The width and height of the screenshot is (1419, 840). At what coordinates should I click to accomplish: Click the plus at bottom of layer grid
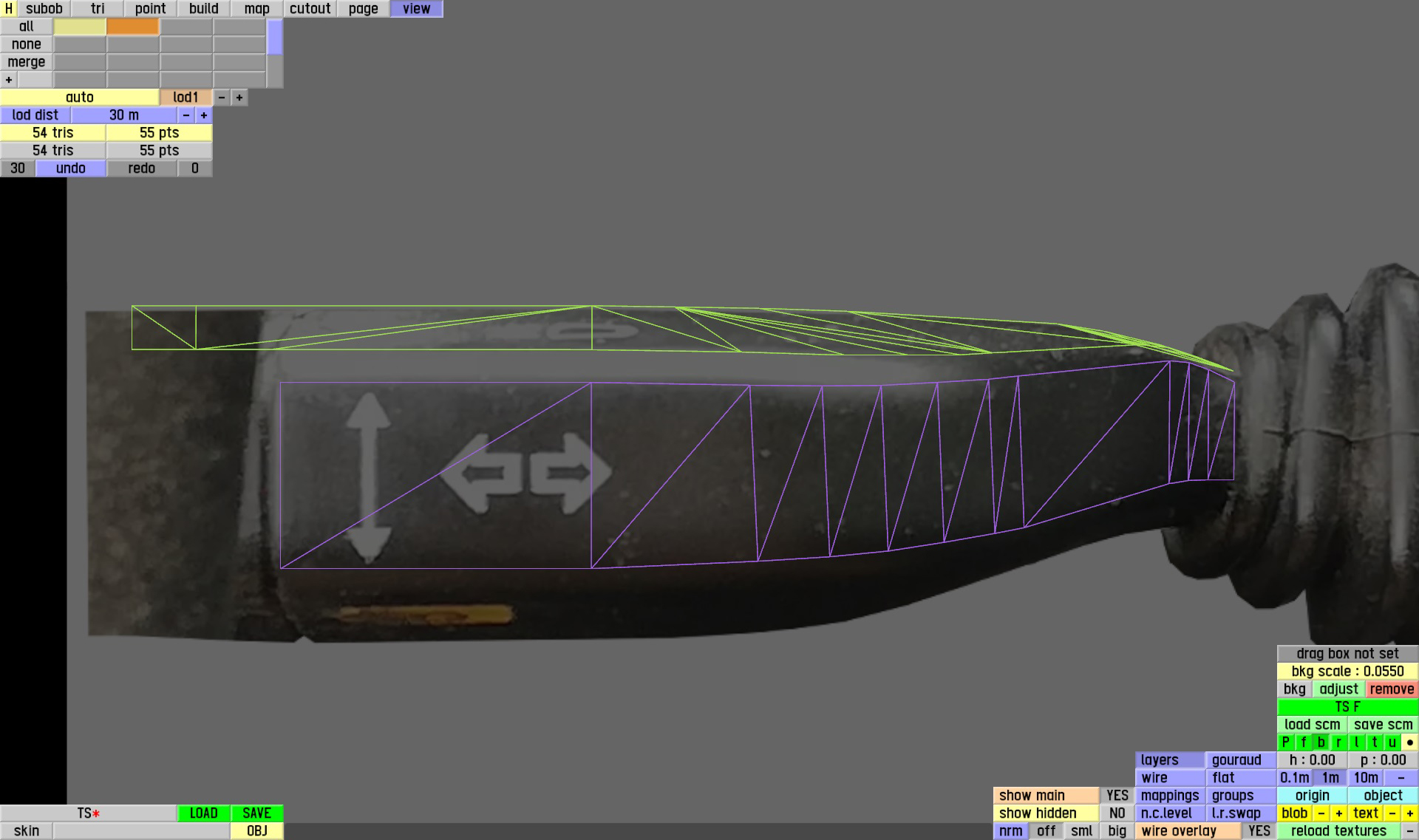click(x=9, y=80)
